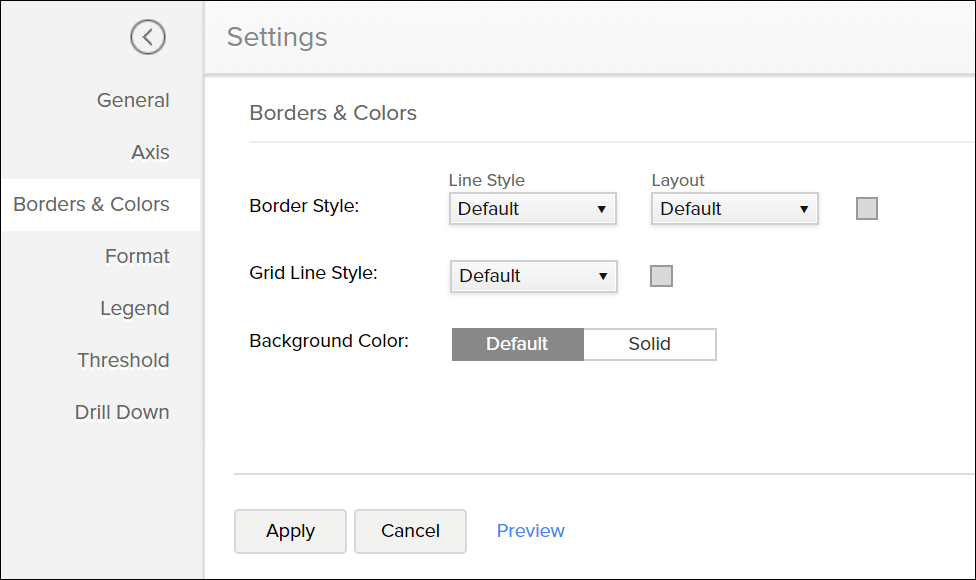Show the Threshold settings tab
Screen dimensions: 976x580
[123, 360]
